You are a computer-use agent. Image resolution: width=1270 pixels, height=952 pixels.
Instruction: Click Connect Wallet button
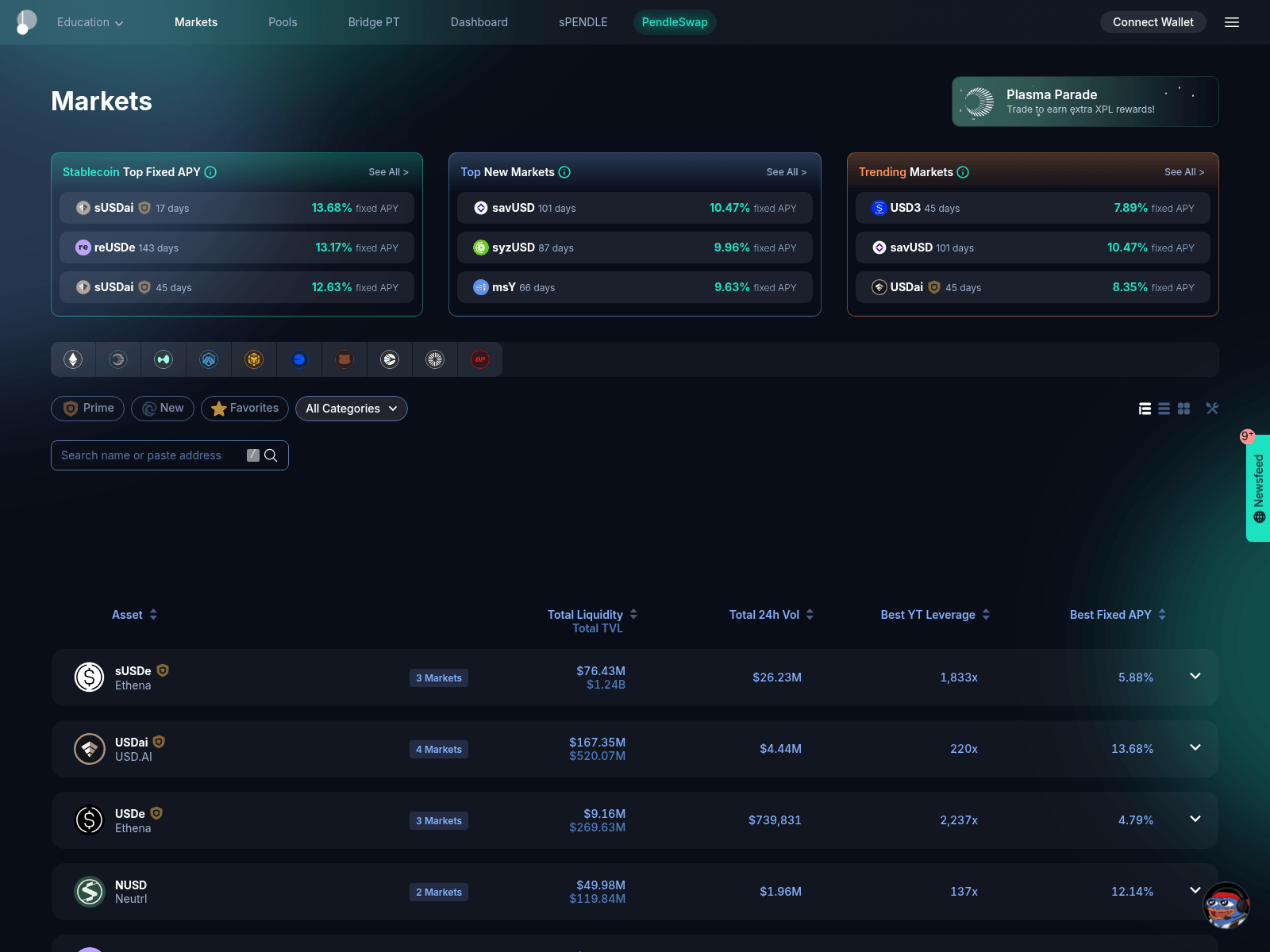coord(1153,22)
